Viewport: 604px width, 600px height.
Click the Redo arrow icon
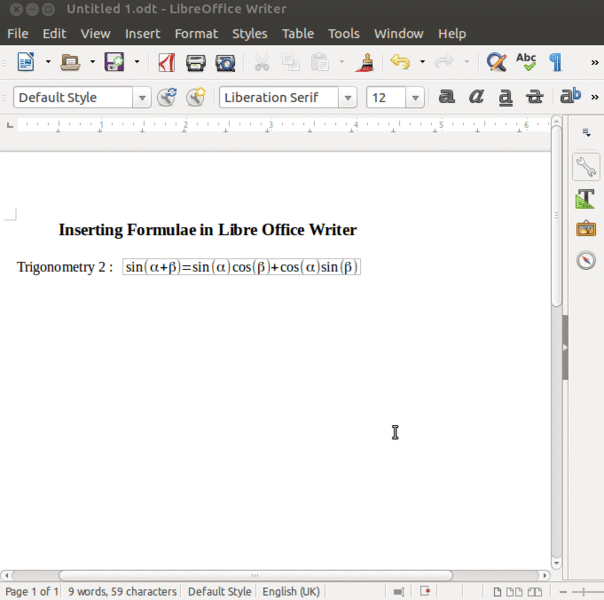444,62
